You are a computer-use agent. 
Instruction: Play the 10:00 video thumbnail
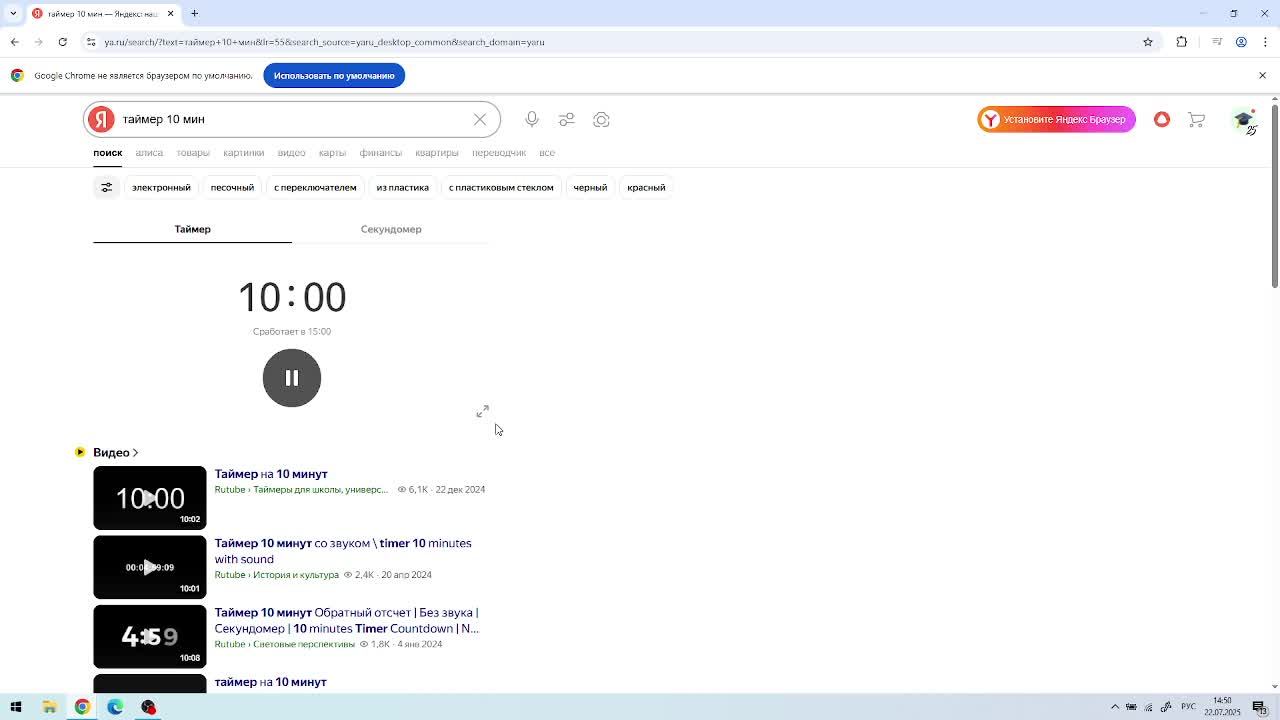coord(150,498)
